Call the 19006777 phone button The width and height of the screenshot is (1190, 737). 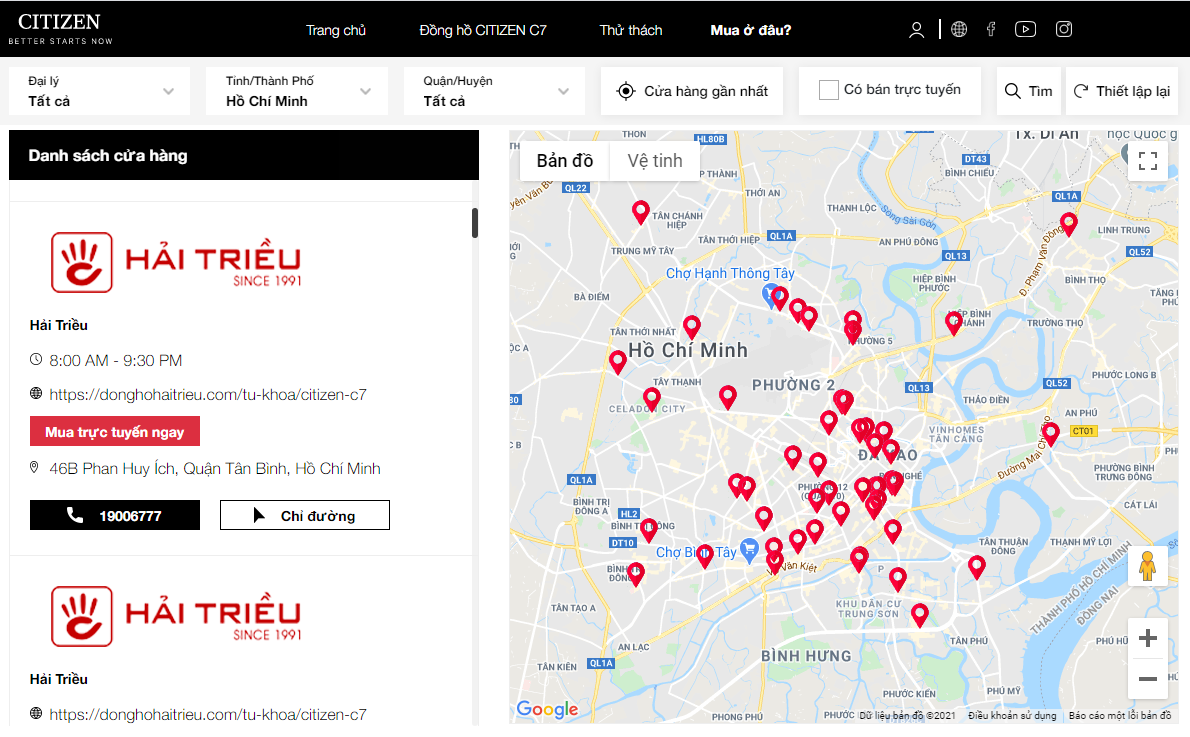pyautogui.click(x=115, y=515)
